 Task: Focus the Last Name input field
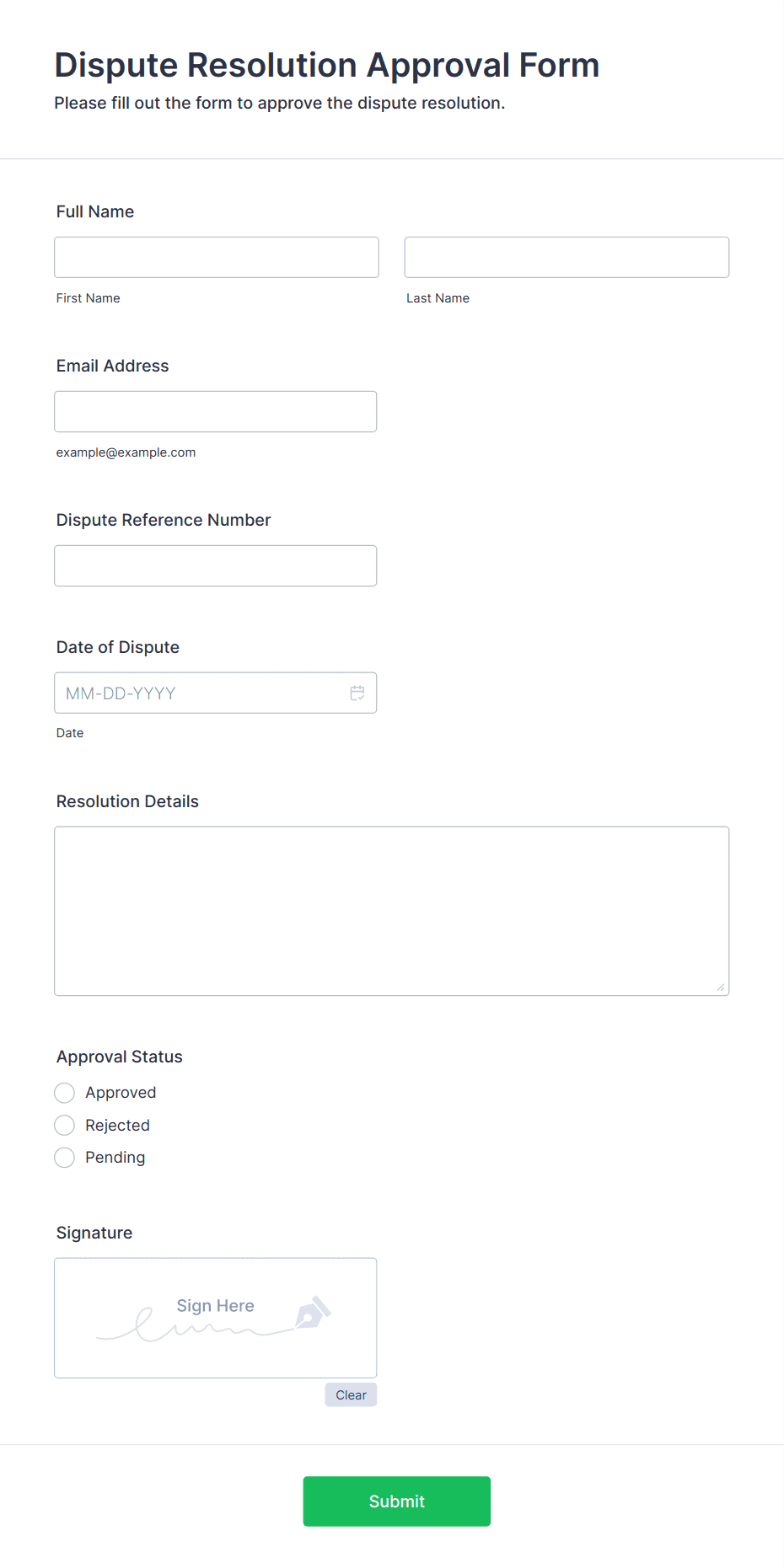click(x=567, y=257)
